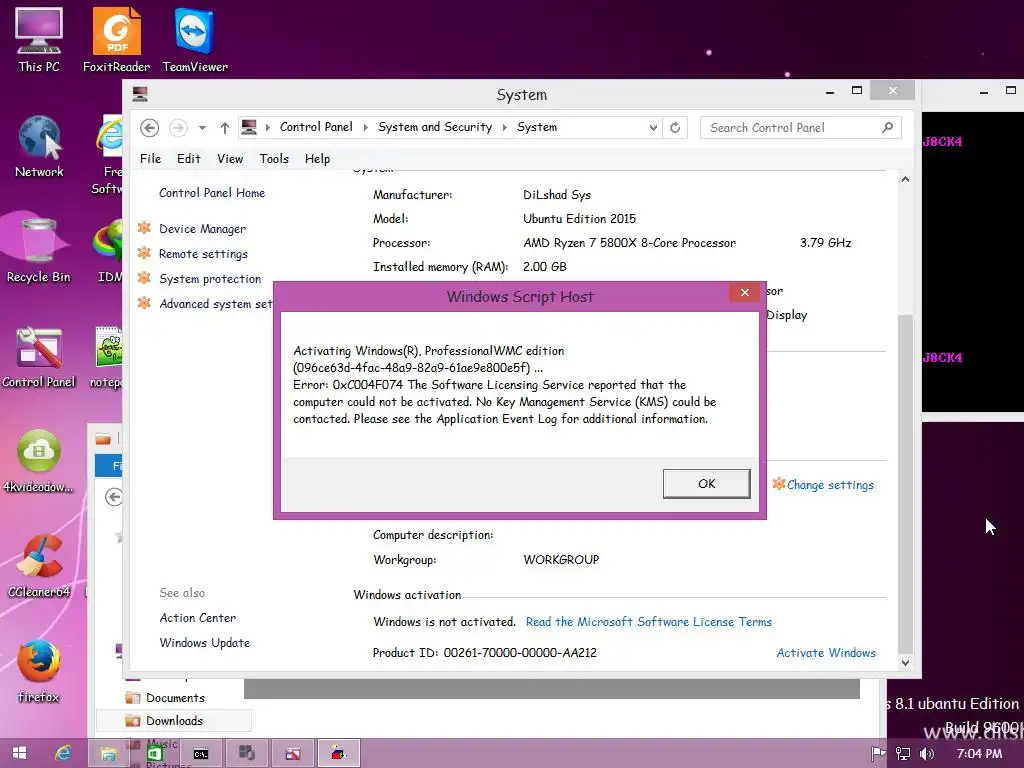Select Documents in Explorer window behind
Screen dimensions: 1024x768
click(174, 697)
